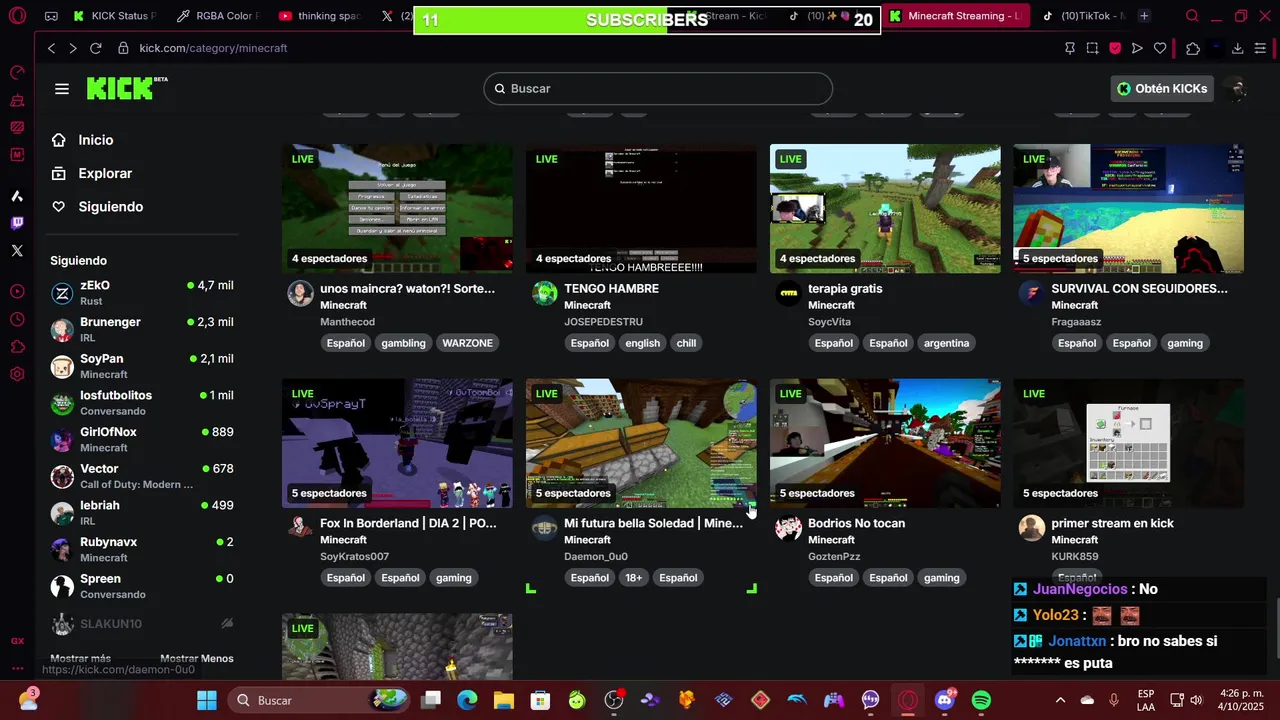Viewport: 1280px width, 720px height.
Task: Switch to the thinking space YouTube tab
Action: (x=320, y=16)
